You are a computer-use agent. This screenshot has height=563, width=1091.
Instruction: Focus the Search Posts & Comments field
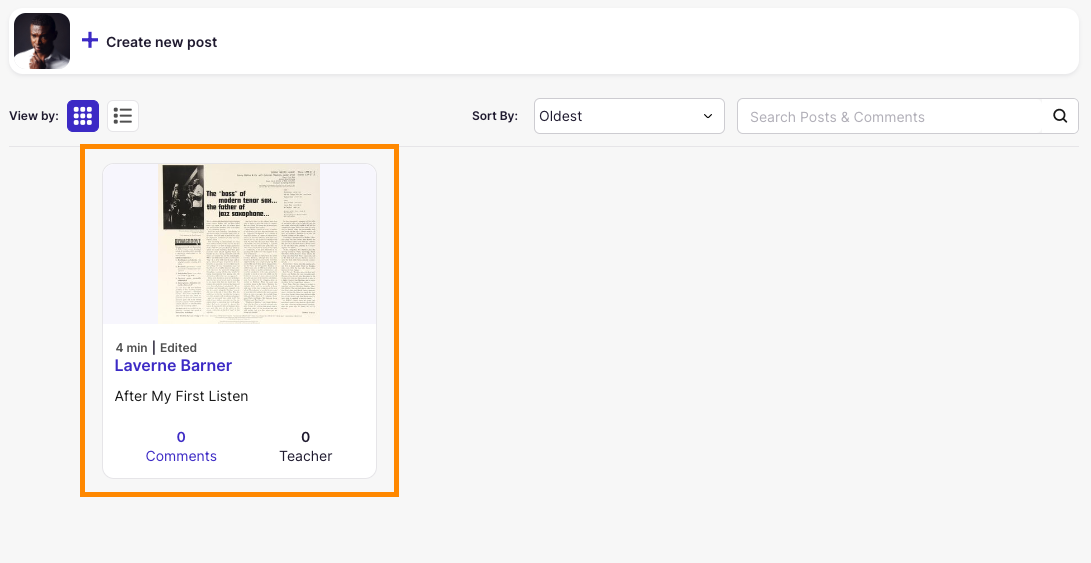point(890,117)
